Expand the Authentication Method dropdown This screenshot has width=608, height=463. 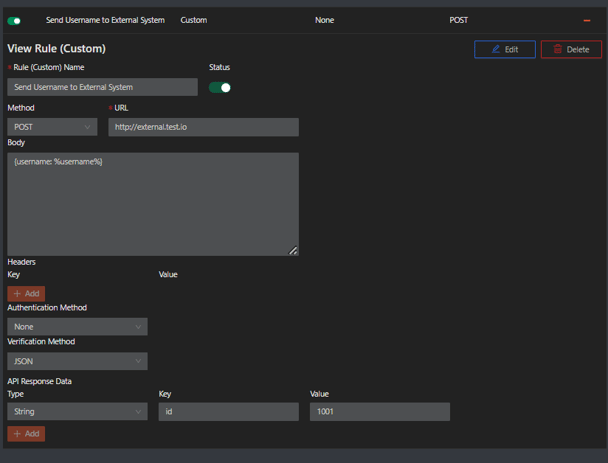(77, 327)
